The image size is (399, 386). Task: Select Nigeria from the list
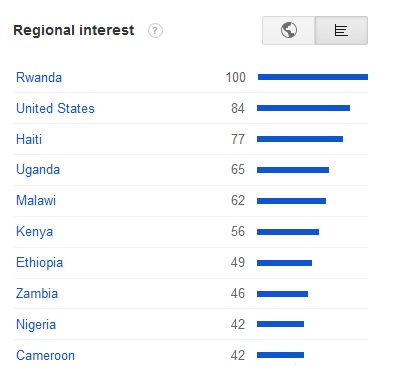(x=36, y=325)
